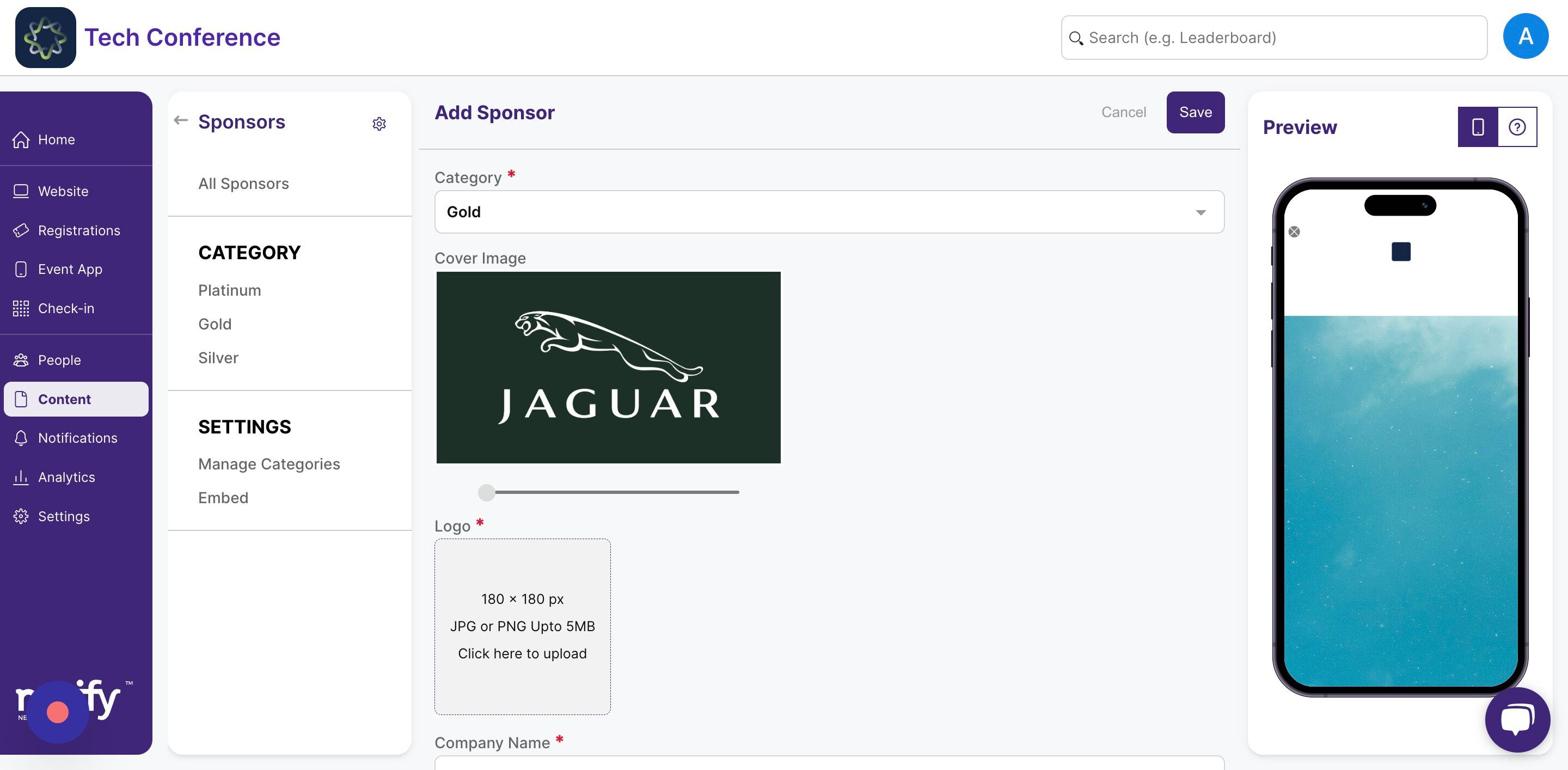Click the Logo upload box

522,626
